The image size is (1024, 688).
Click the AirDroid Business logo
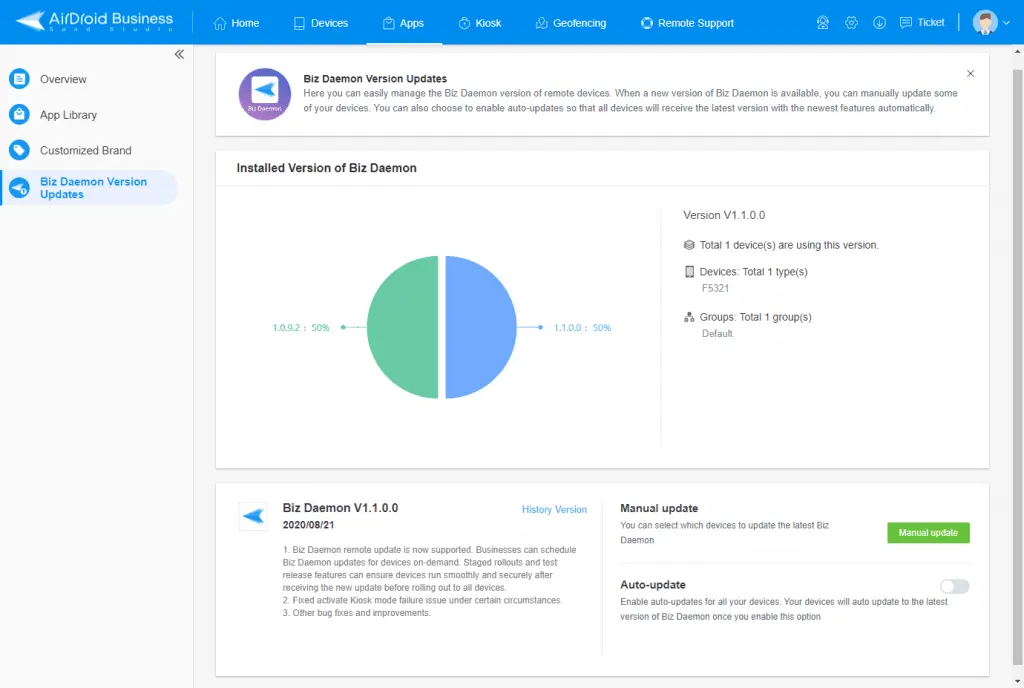pos(95,22)
